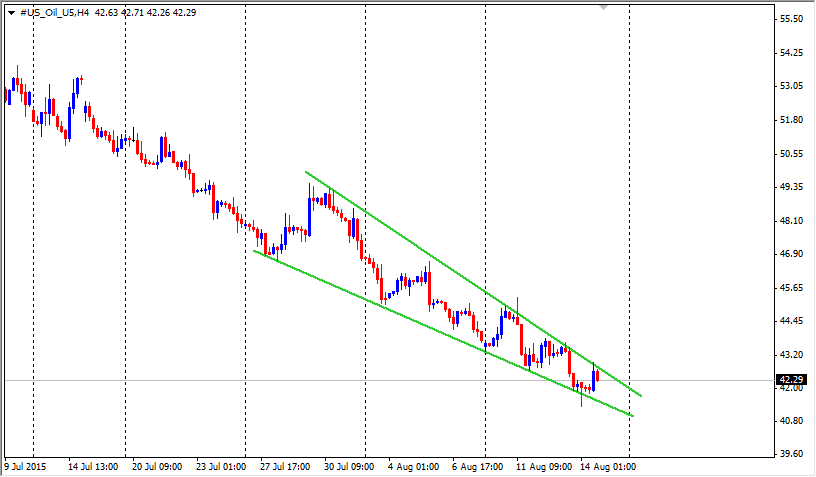816x477 pixels.
Task: Click the 43.20 price axis label
Action: [792, 354]
